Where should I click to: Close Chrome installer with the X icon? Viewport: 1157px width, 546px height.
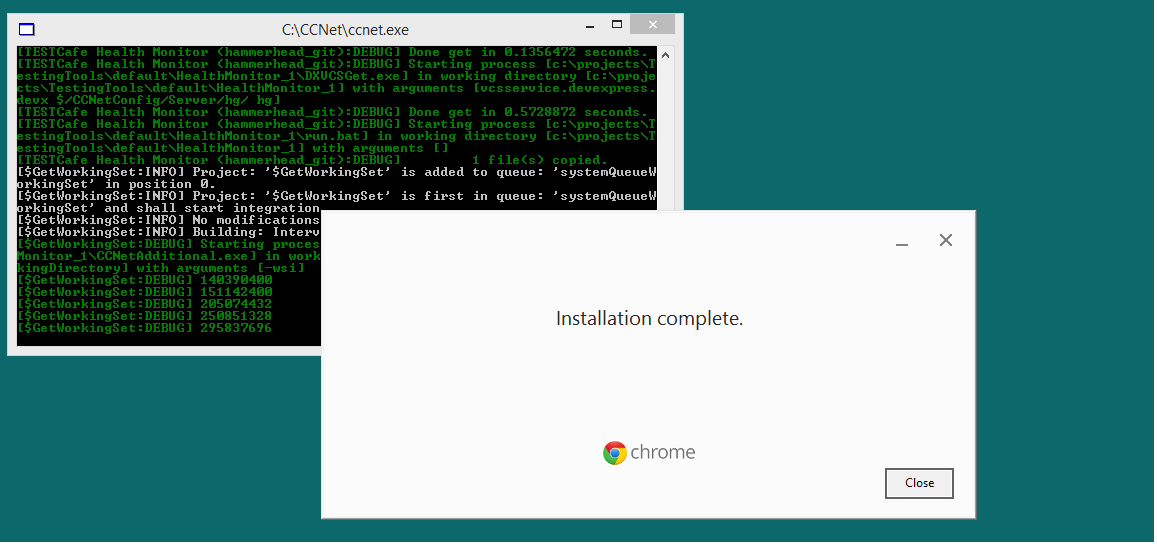(x=946, y=240)
